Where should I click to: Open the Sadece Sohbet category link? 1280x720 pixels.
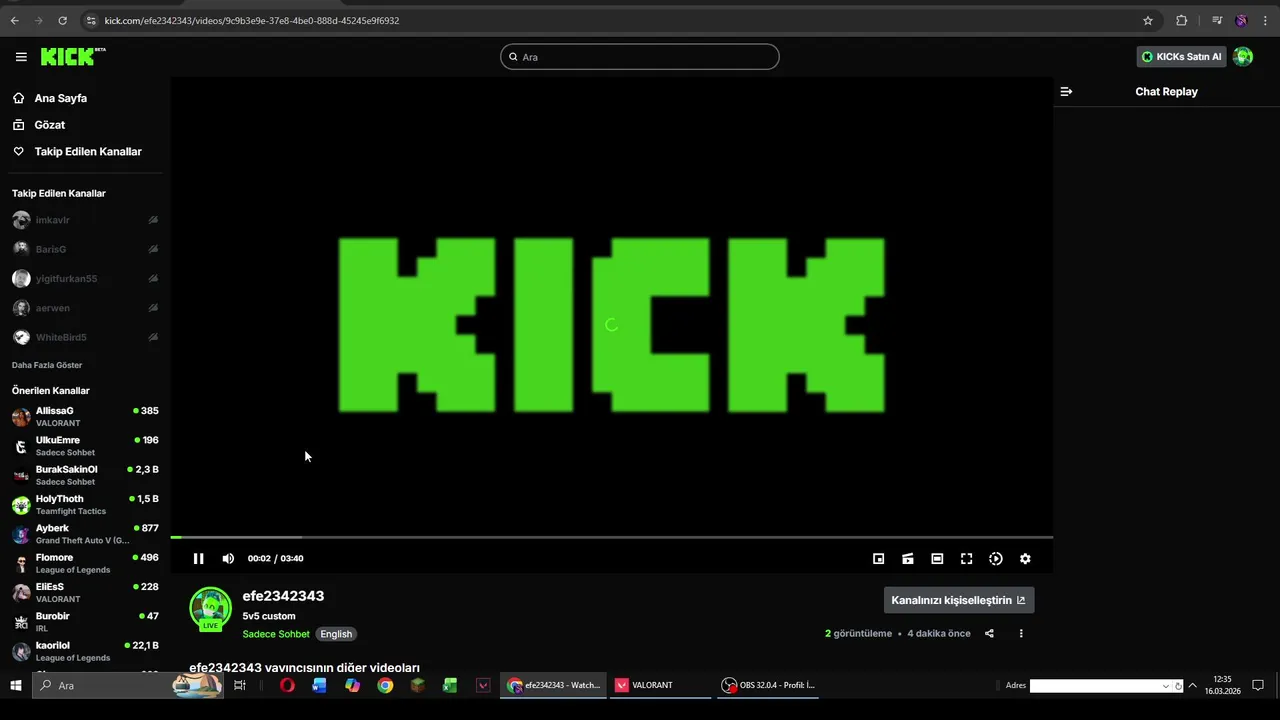pos(276,634)
